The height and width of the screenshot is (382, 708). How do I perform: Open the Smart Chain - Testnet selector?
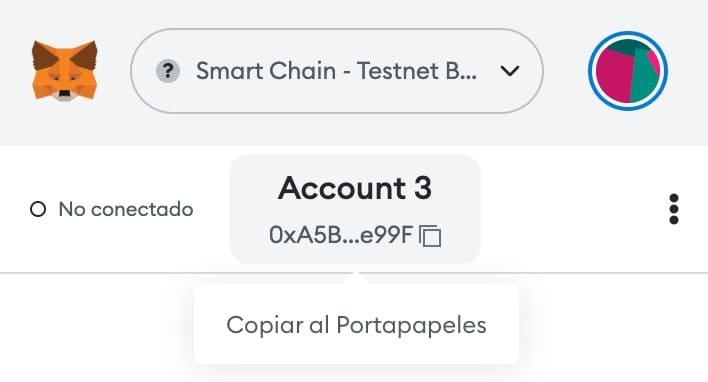click(337, 71)
